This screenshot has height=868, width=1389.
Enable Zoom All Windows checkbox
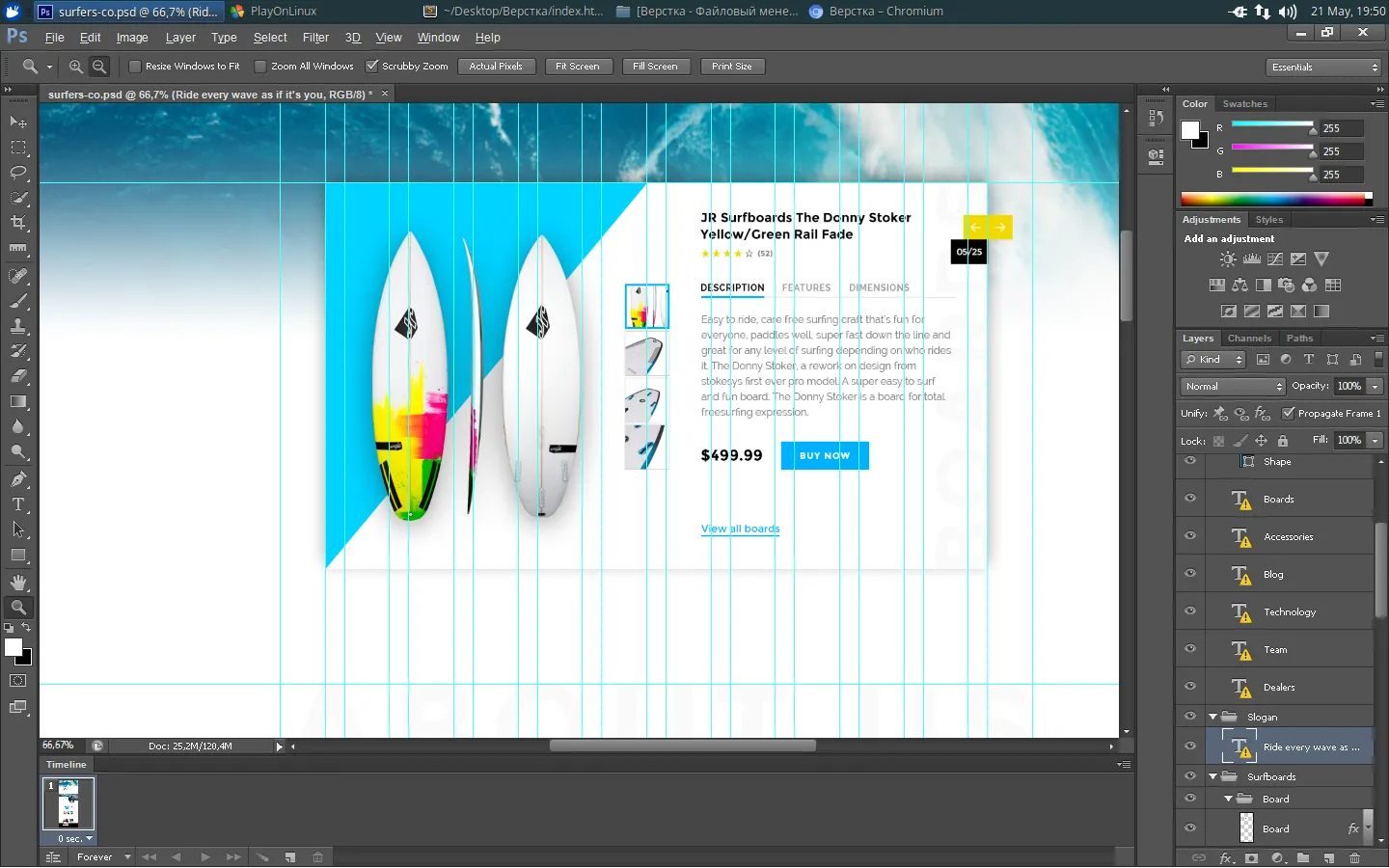point(260,67)
